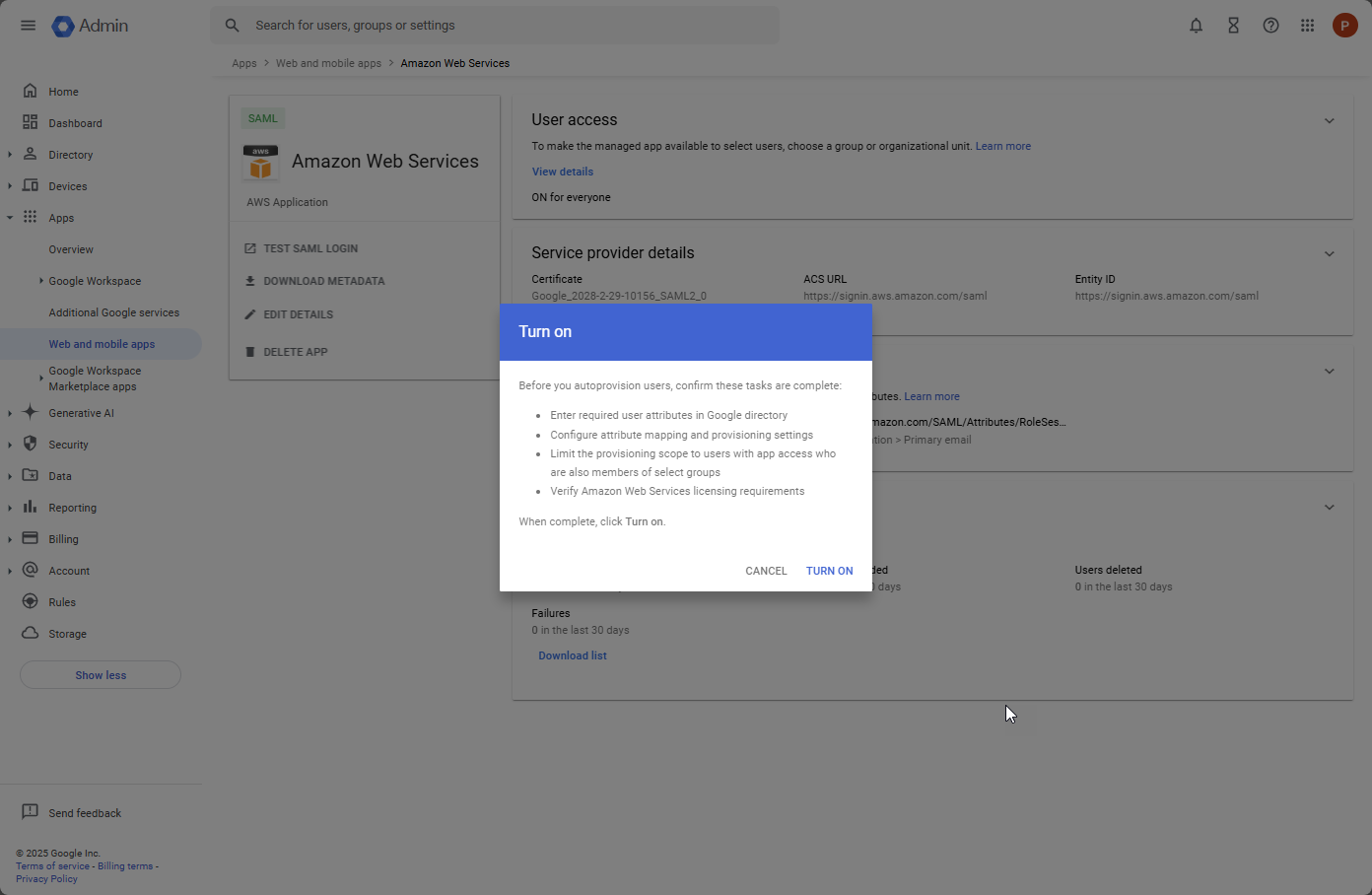Collapse Service provider details chevron
The width and height of the screenshot is (1372, 895).
tap(1329, 253)
